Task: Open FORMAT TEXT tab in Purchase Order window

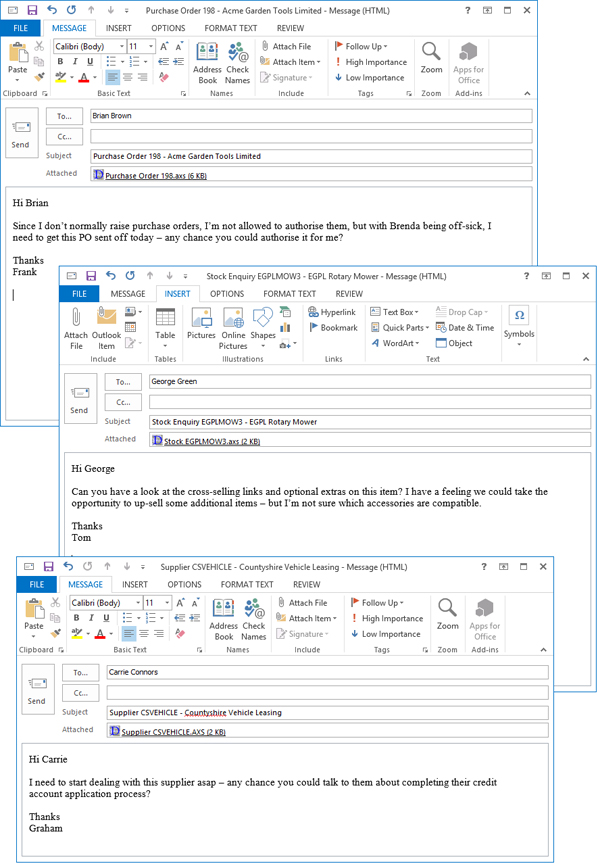Action: 231,28
